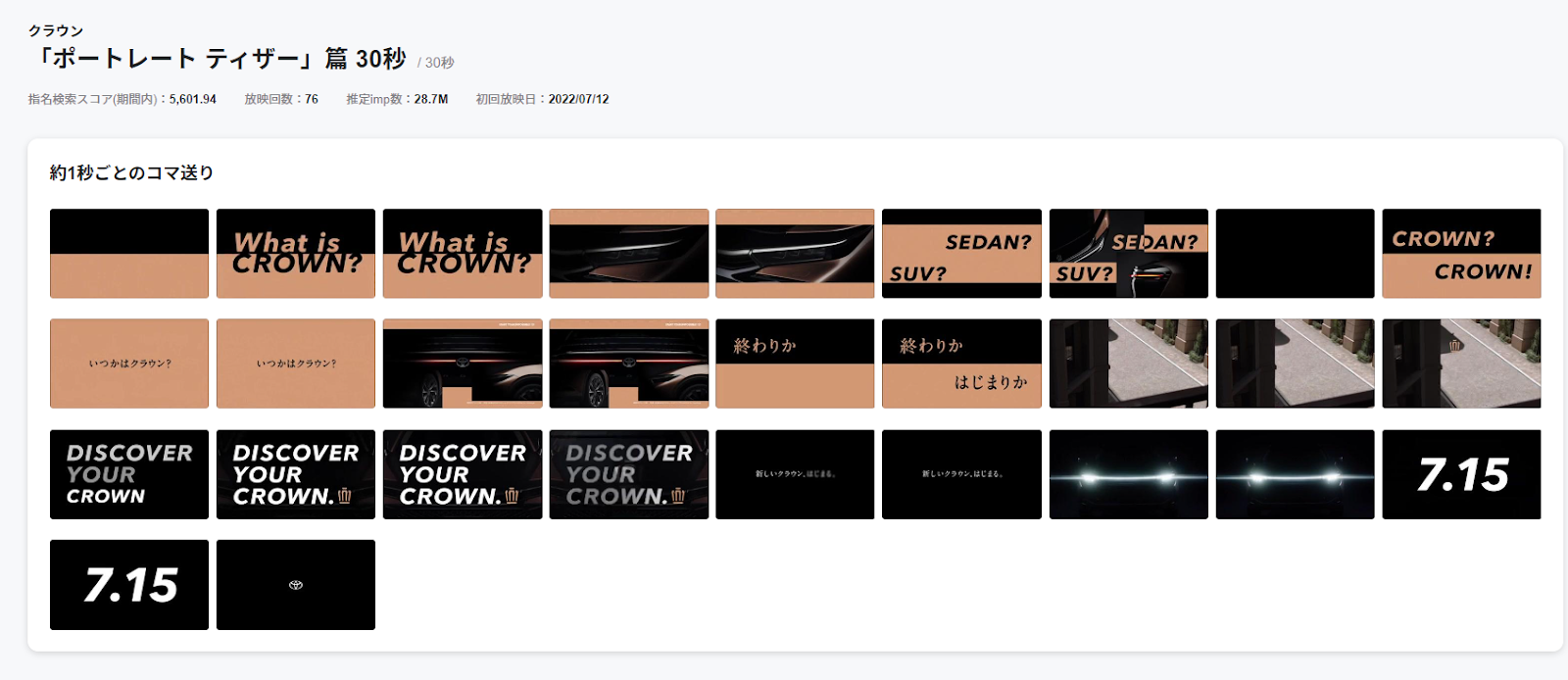Open the first red taillight car frame
Image resolution: width=1568 pixels, height=680 pixels.
(x=463, y=364)
